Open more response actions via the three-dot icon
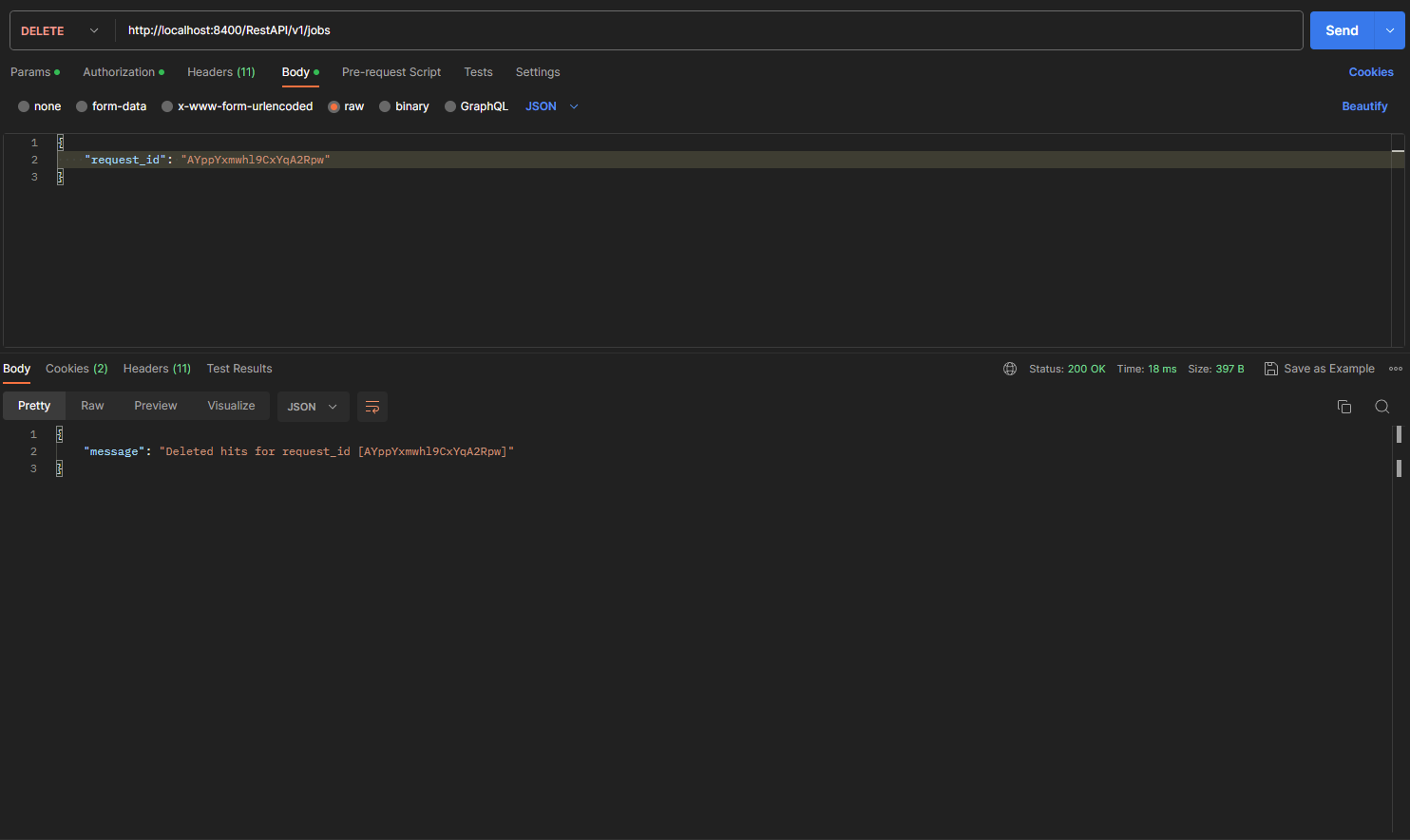This screenshot has width=1410, height=840. point(1396,369)
